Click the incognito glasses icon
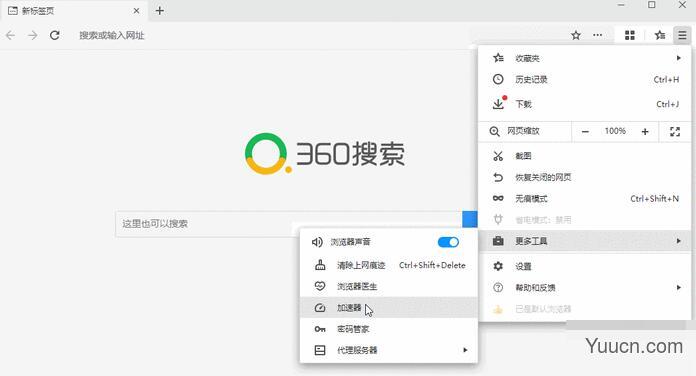The image size is (696, 376). pos(498,198)
